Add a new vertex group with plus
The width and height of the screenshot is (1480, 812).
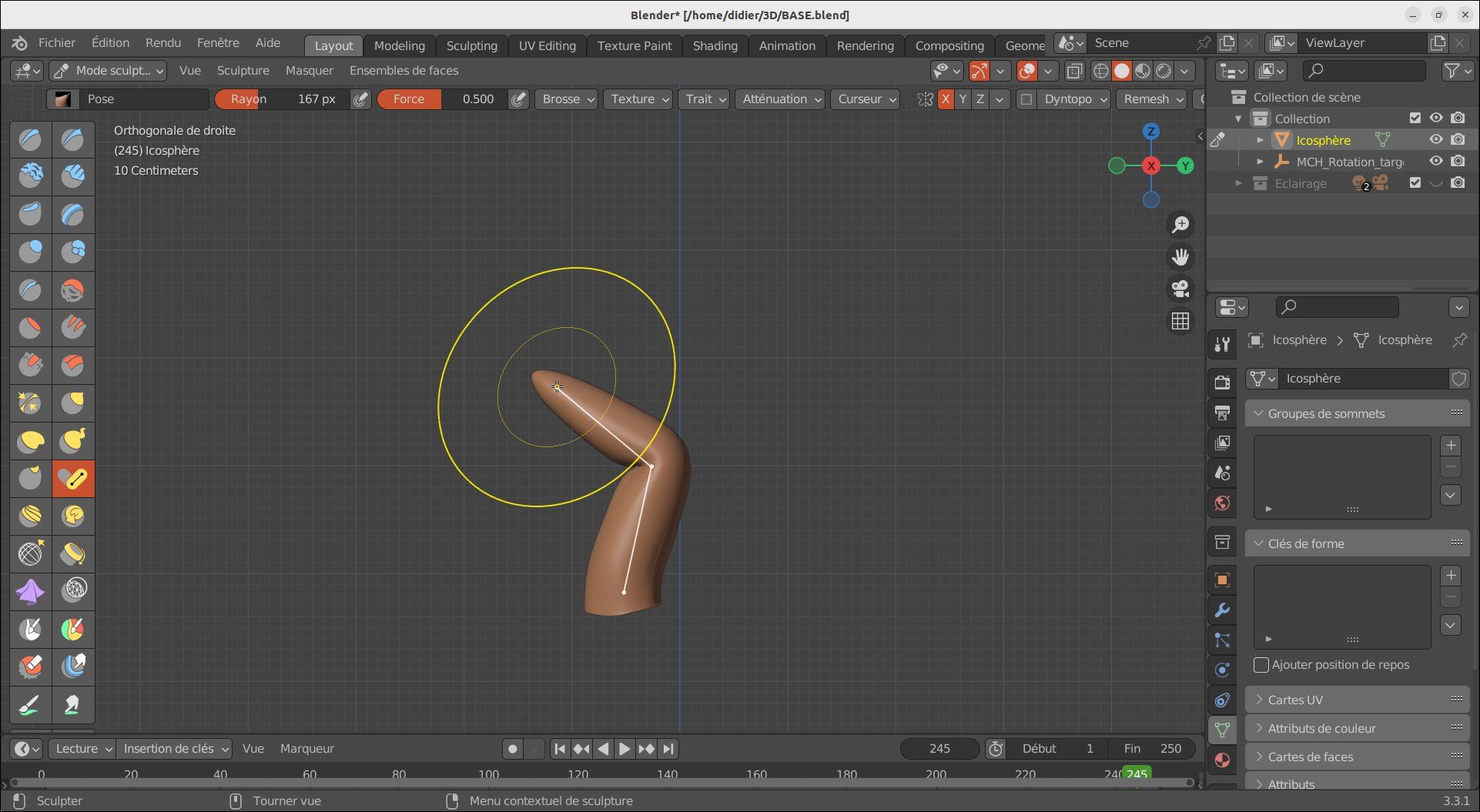[x=1451, y=446]
